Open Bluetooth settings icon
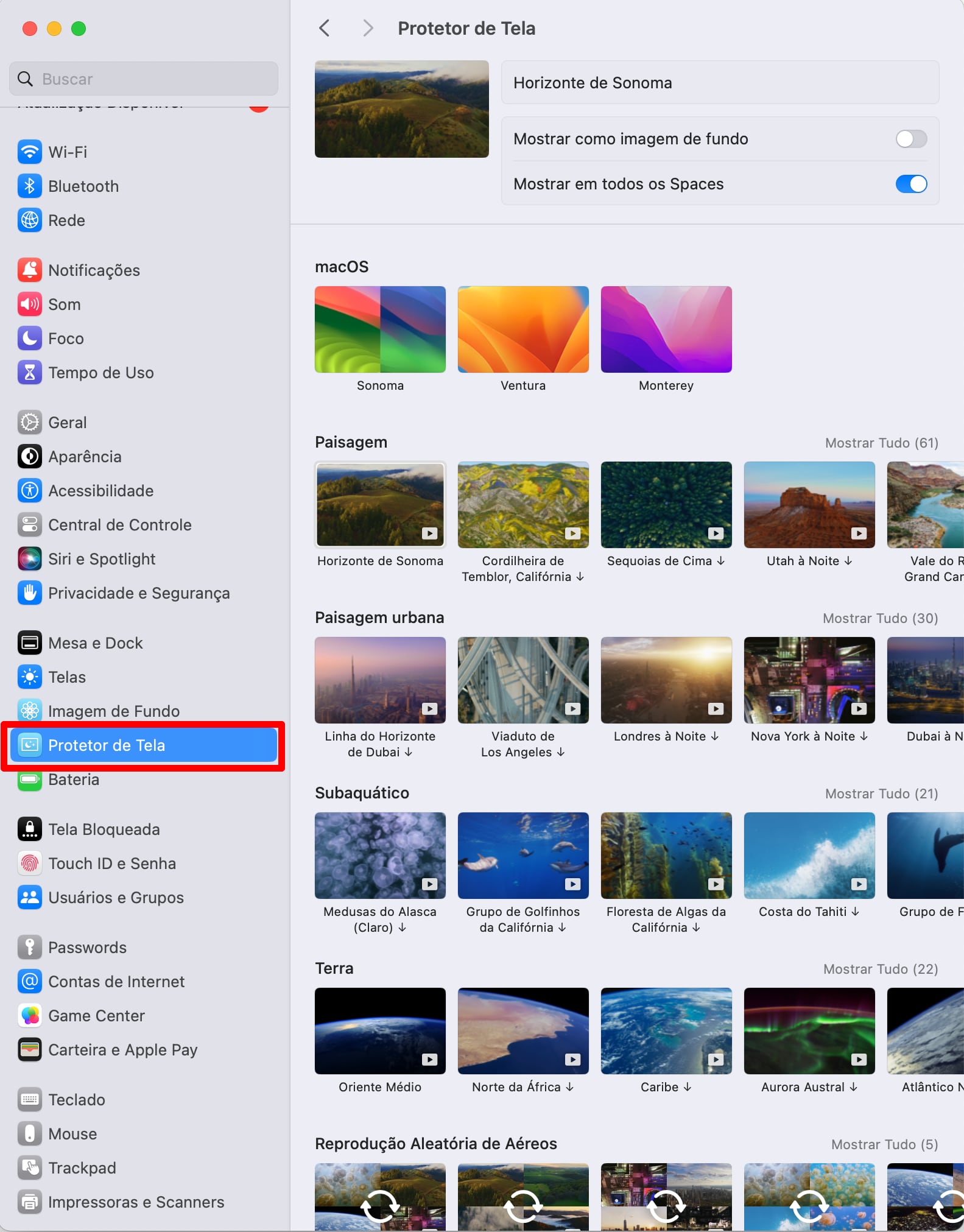 pos(29,186)
